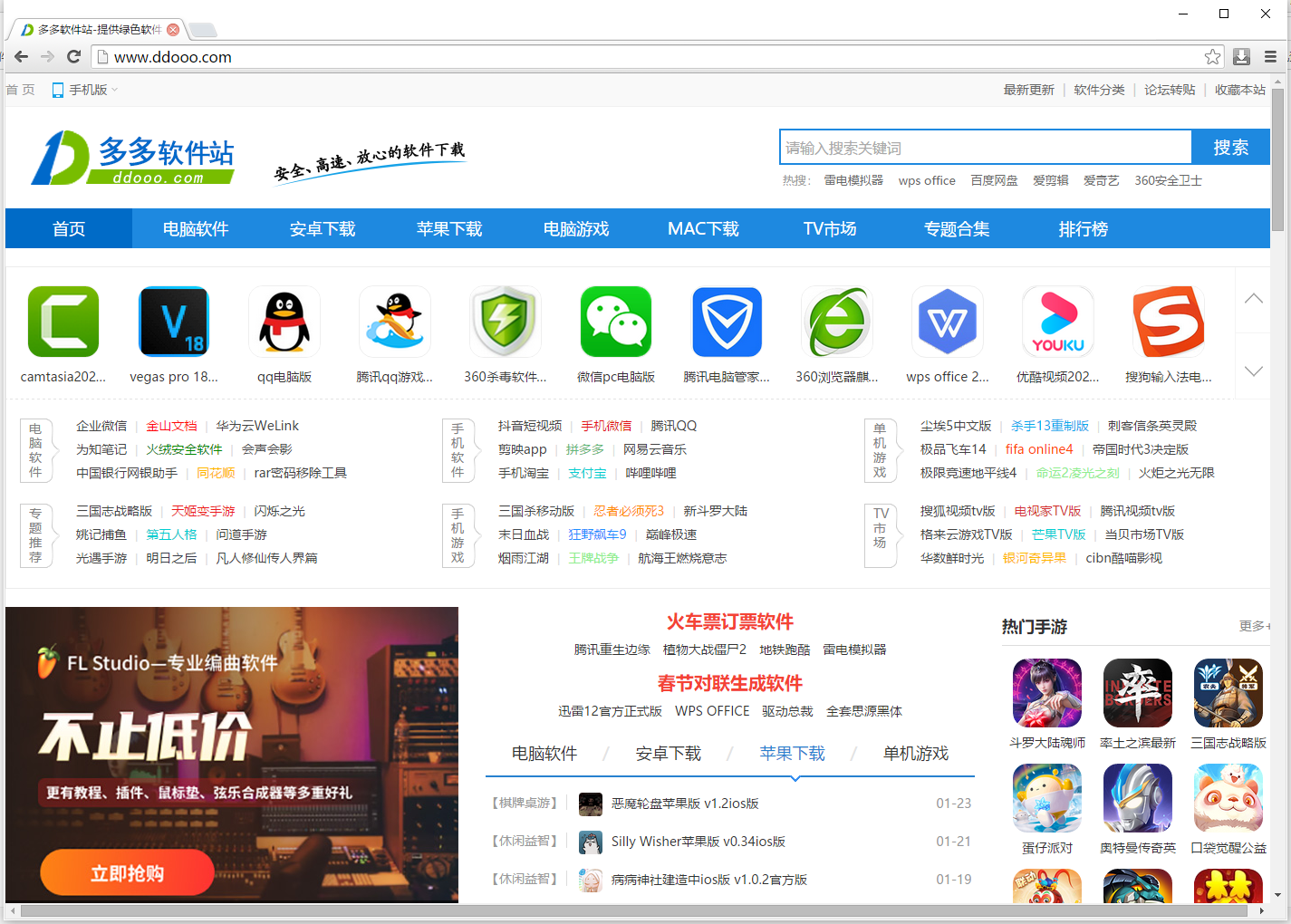Open the 更多 link for 热门手游
Image resolution: width=1291 pixels, height=924 pixels.
tap(1254, 626)
